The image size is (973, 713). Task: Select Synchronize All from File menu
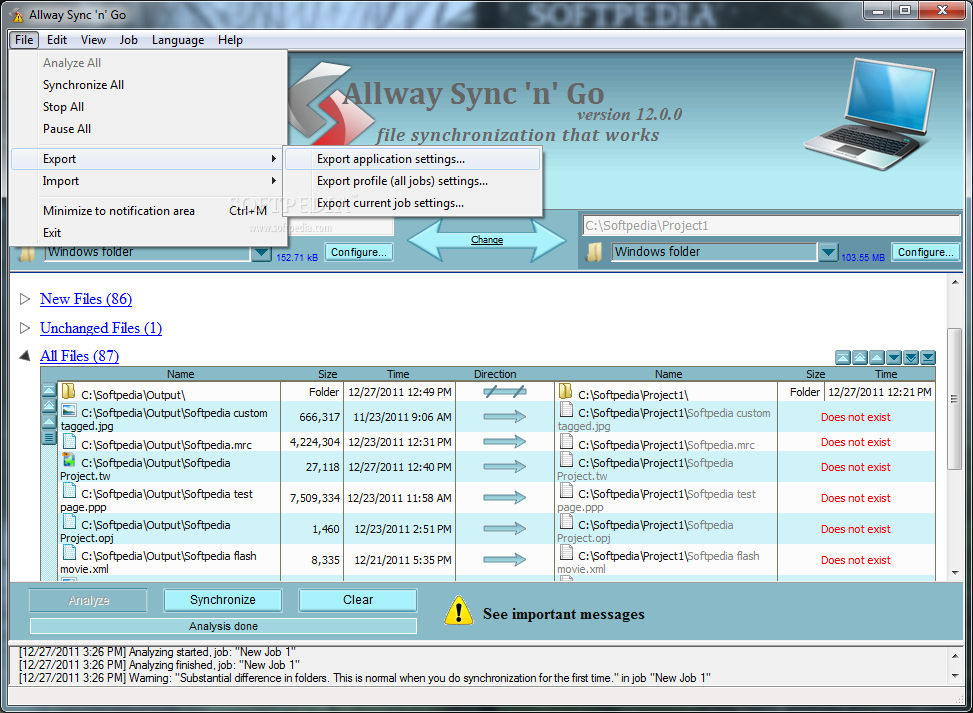(x=146, y=85)
